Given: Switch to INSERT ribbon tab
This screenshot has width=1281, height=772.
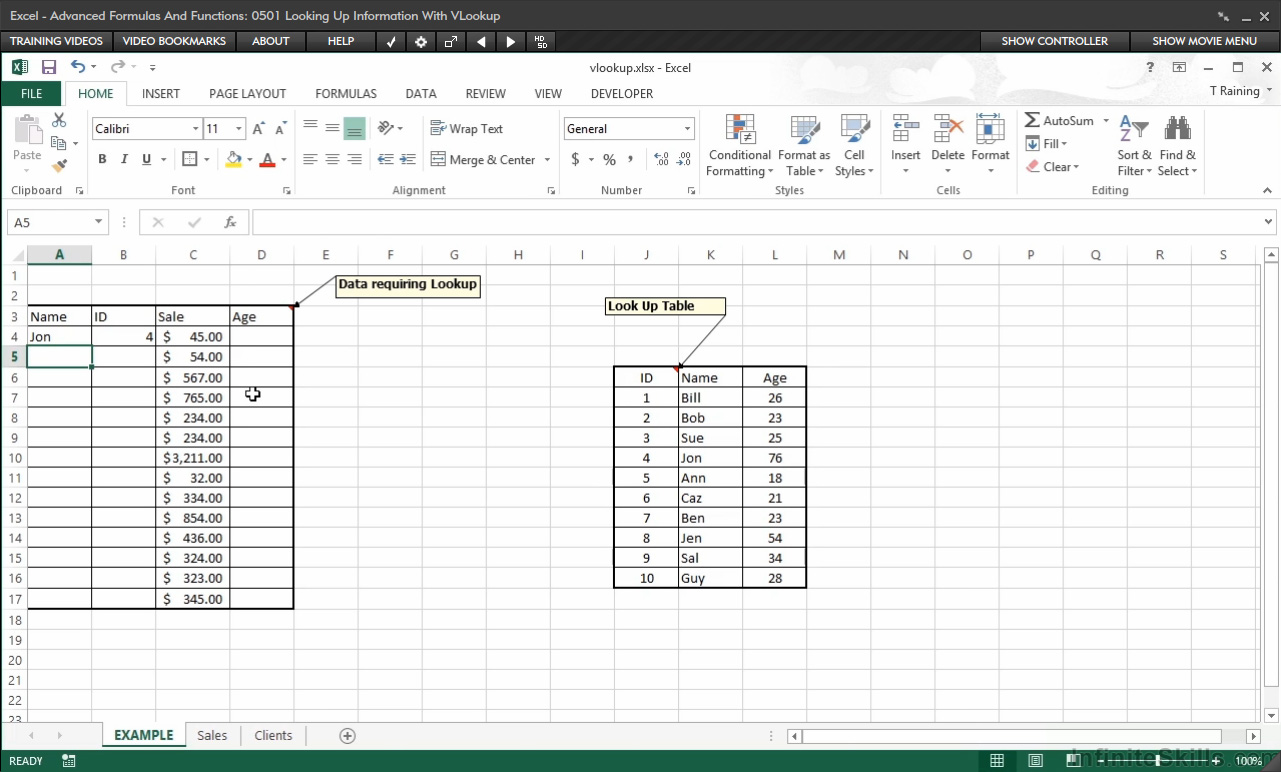Looking at the screenshot, I should click(x=161, y=93).
